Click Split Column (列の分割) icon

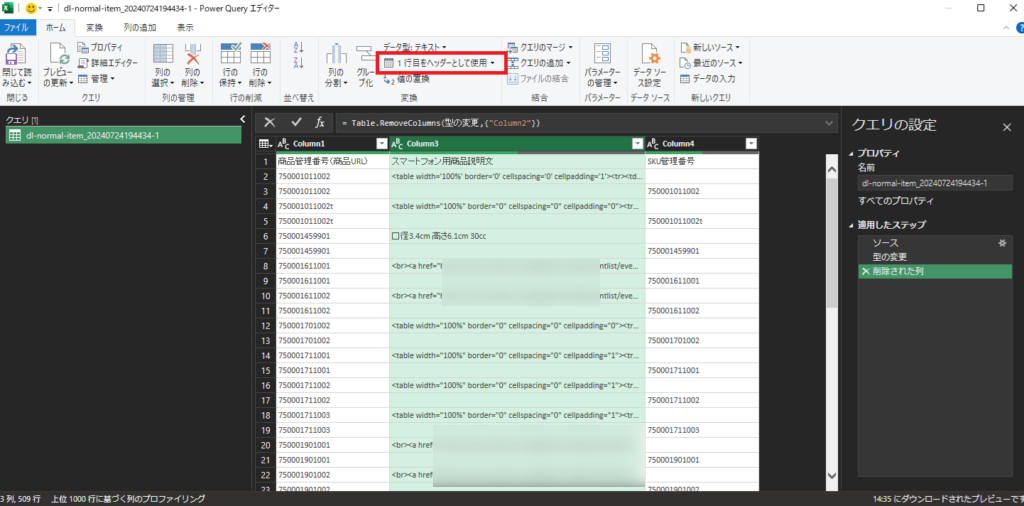point(336,55)
